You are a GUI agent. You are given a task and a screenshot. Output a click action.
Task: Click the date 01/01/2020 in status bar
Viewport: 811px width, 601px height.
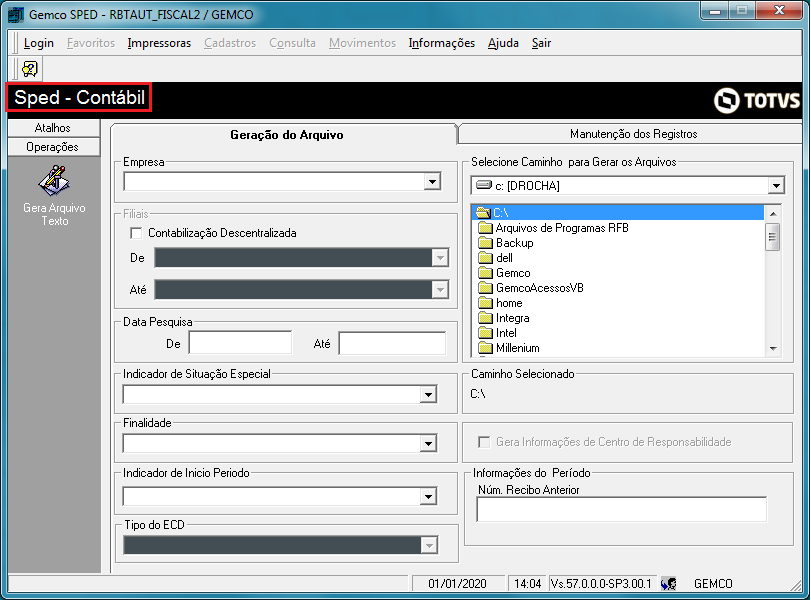(x=457, y=583)
